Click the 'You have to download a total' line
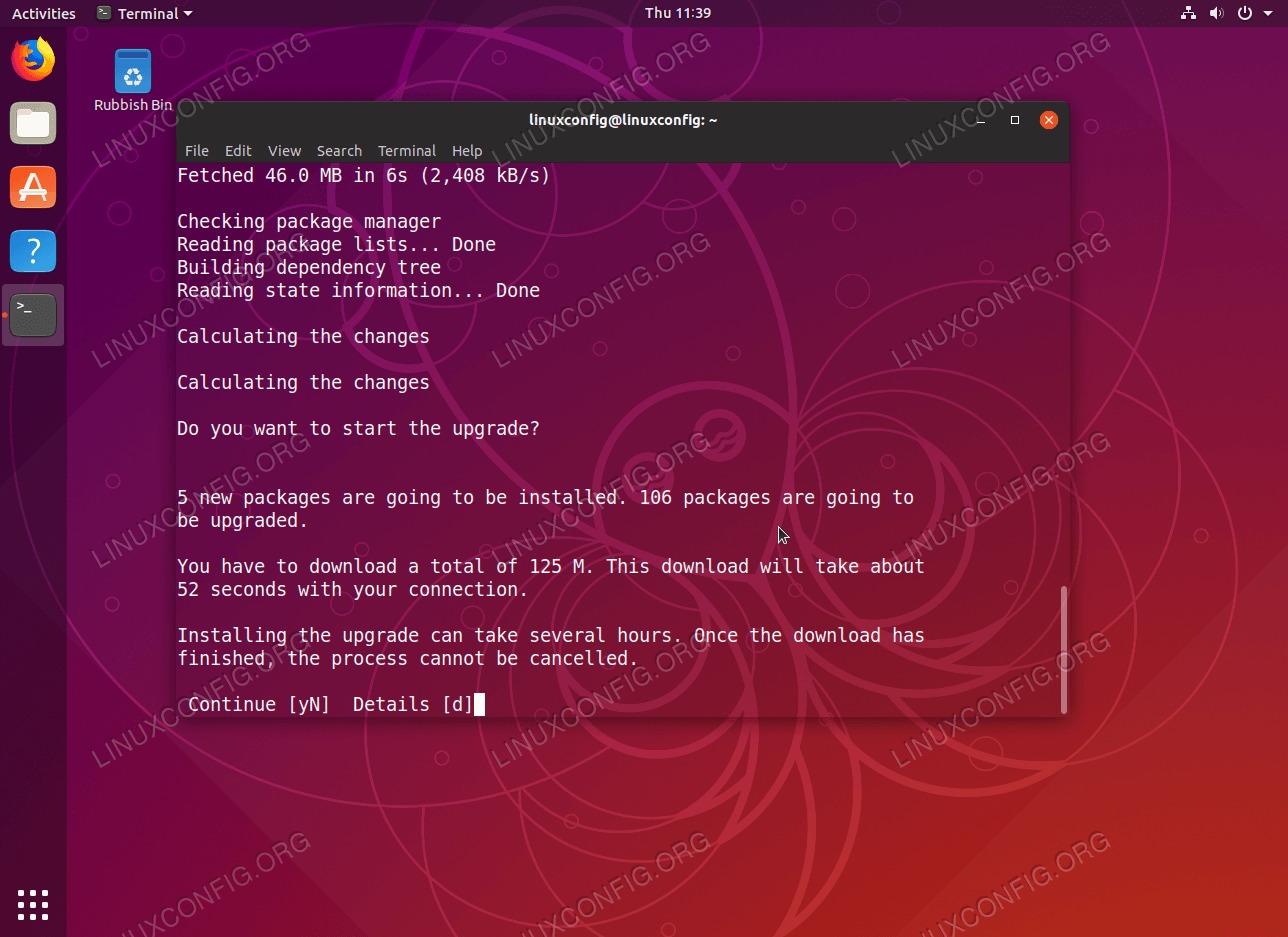This screenshot has width=1288, height=937. (551, 566)
